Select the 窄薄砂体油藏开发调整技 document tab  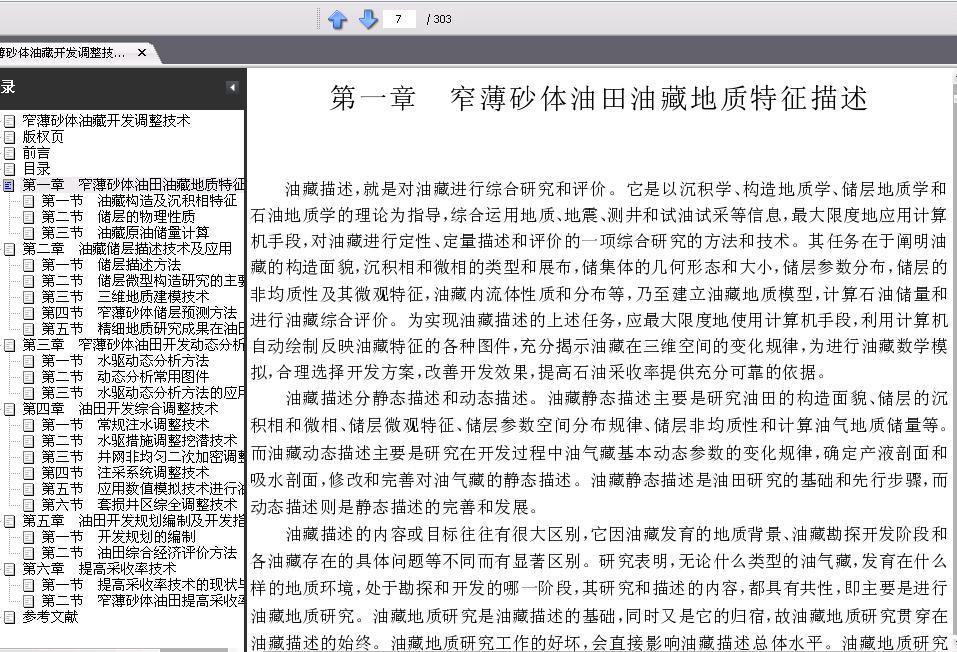(x=62, y=53)
